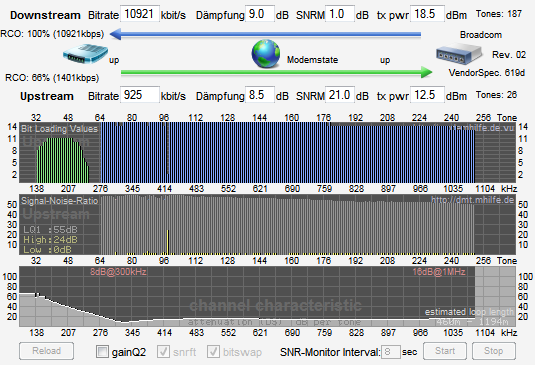Viewport: 535px width, 365px height.
Task: Click the blue downstream arrow
Action: 265,34
